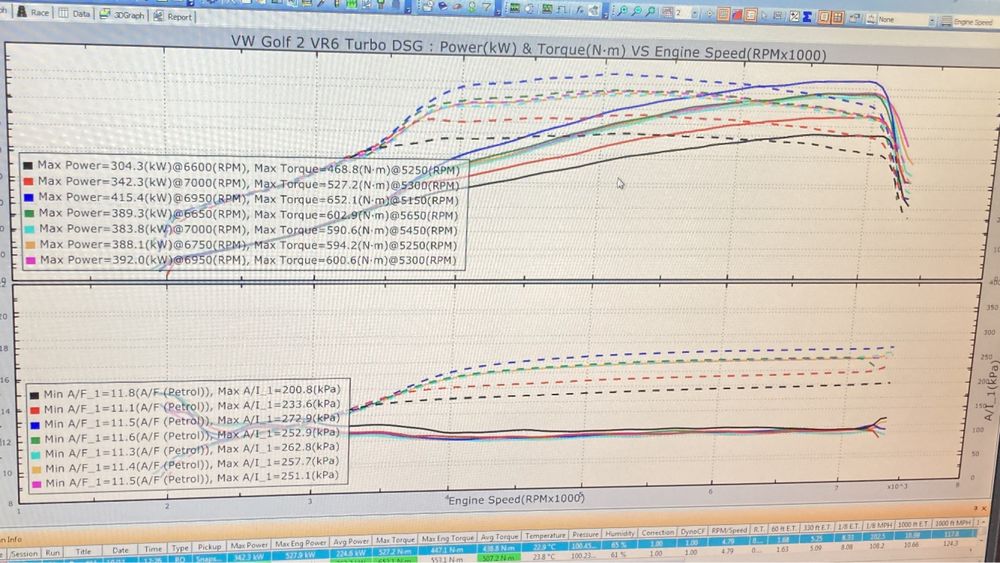The width and height of the screenshot is (1000, 563).
Task: Select legend row Max A/I_1=262.8(kPa)
Action: pyautogui.click(x=185, y=450)
